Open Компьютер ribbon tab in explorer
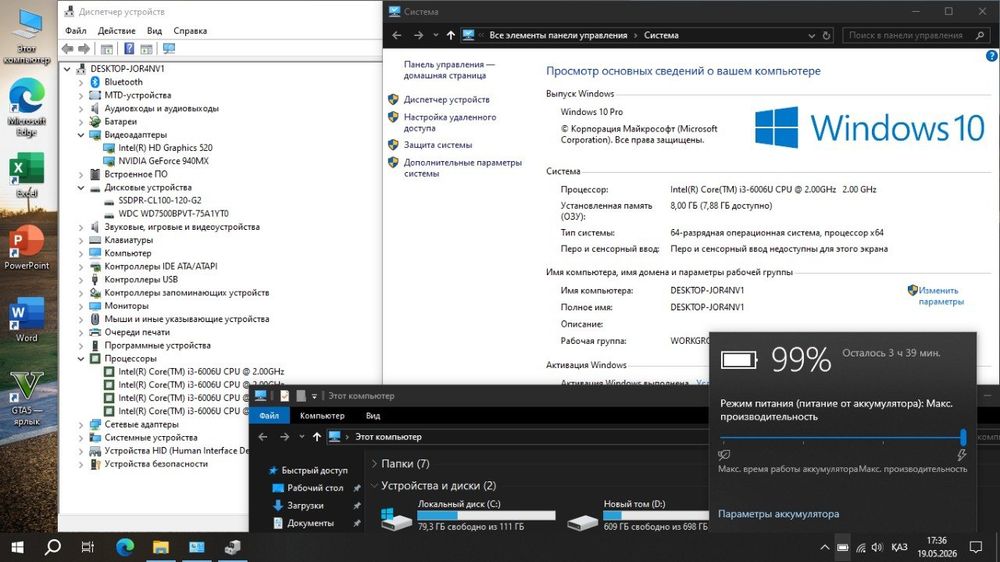This screenshot has height=562, width=1000. pyautogui.click(x=322, y=415)
